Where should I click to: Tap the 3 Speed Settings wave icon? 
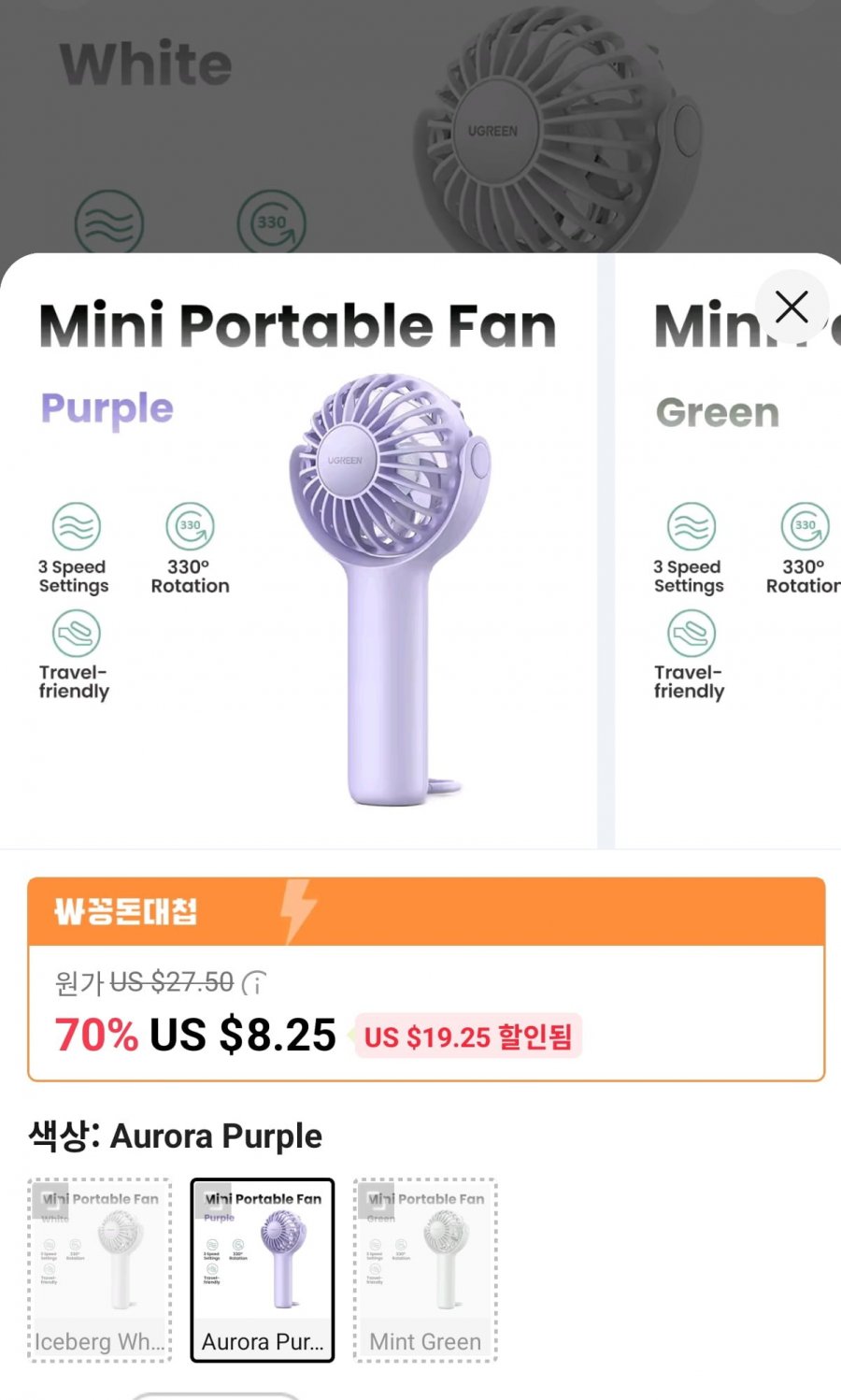click(x=76, y=526)
